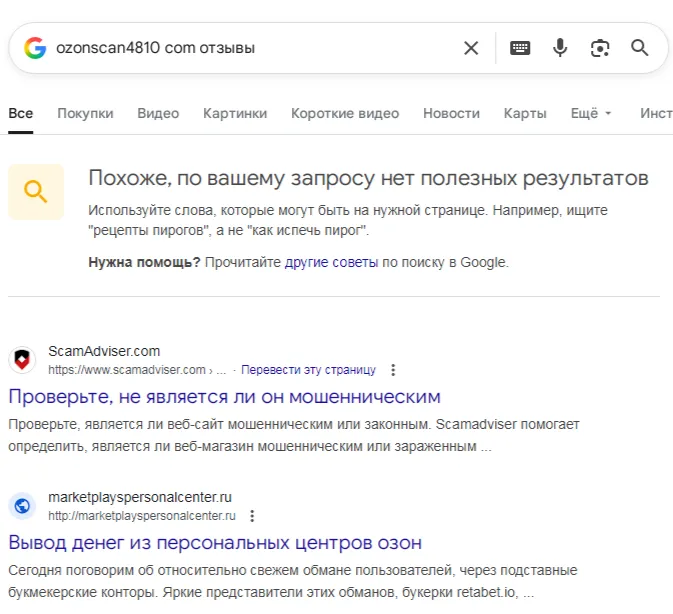Viewport: 673px width, 614px height.
Task: Click the Google logo icon
Action: click(x=35, y=48)
